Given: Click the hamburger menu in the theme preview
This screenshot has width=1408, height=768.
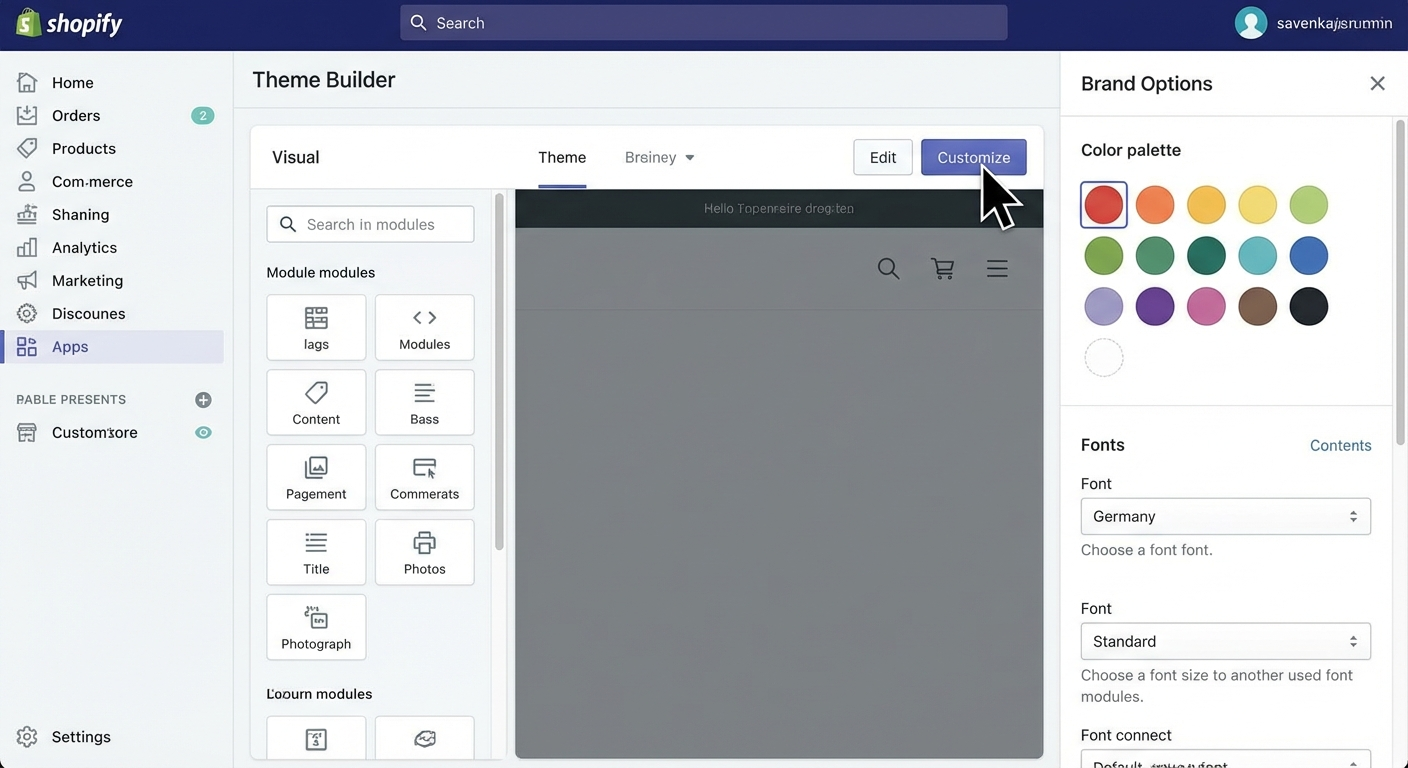Looking at the screenshot, I should pos(996,267).
